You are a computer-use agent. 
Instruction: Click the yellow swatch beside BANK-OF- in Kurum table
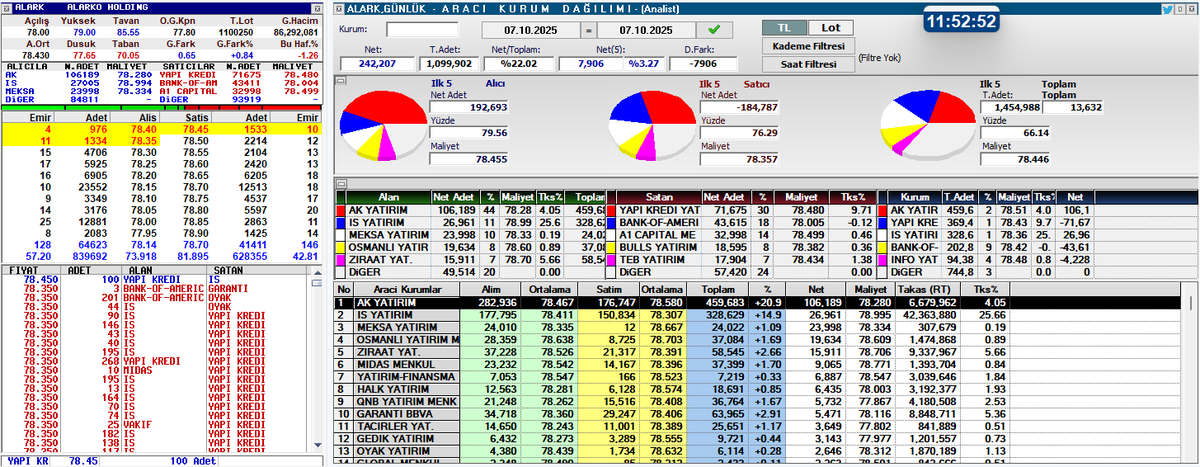881,246
